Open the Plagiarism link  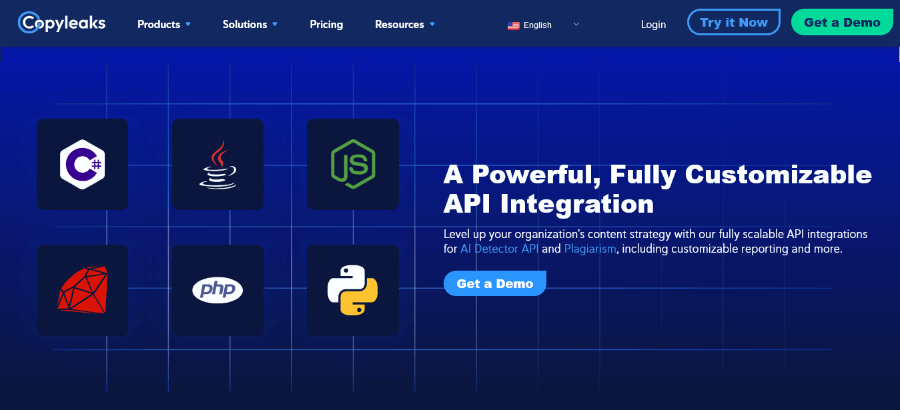(590, 250)
